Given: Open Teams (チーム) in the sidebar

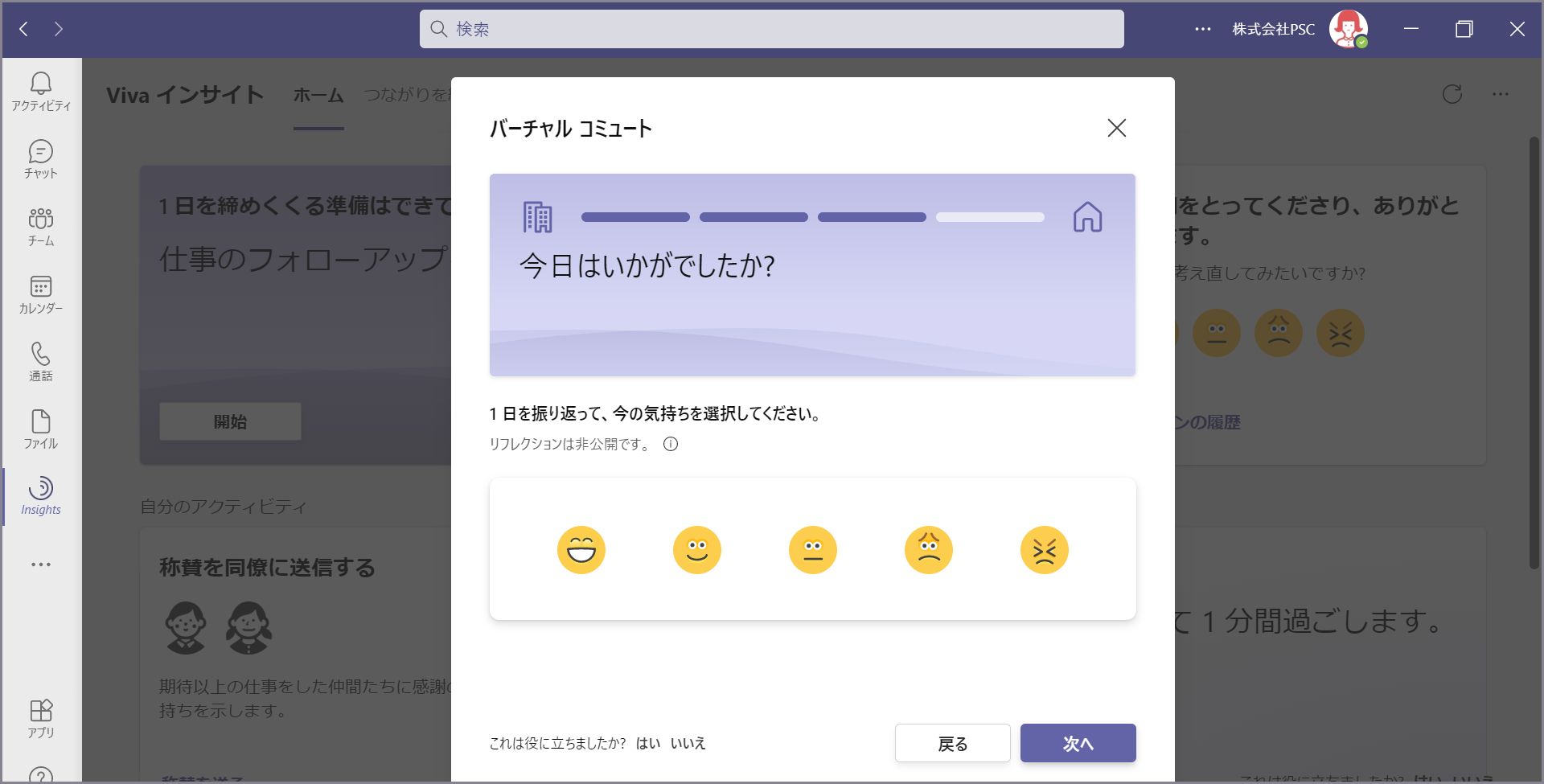Looking at the screenshot, I should (x=41, y=227).
